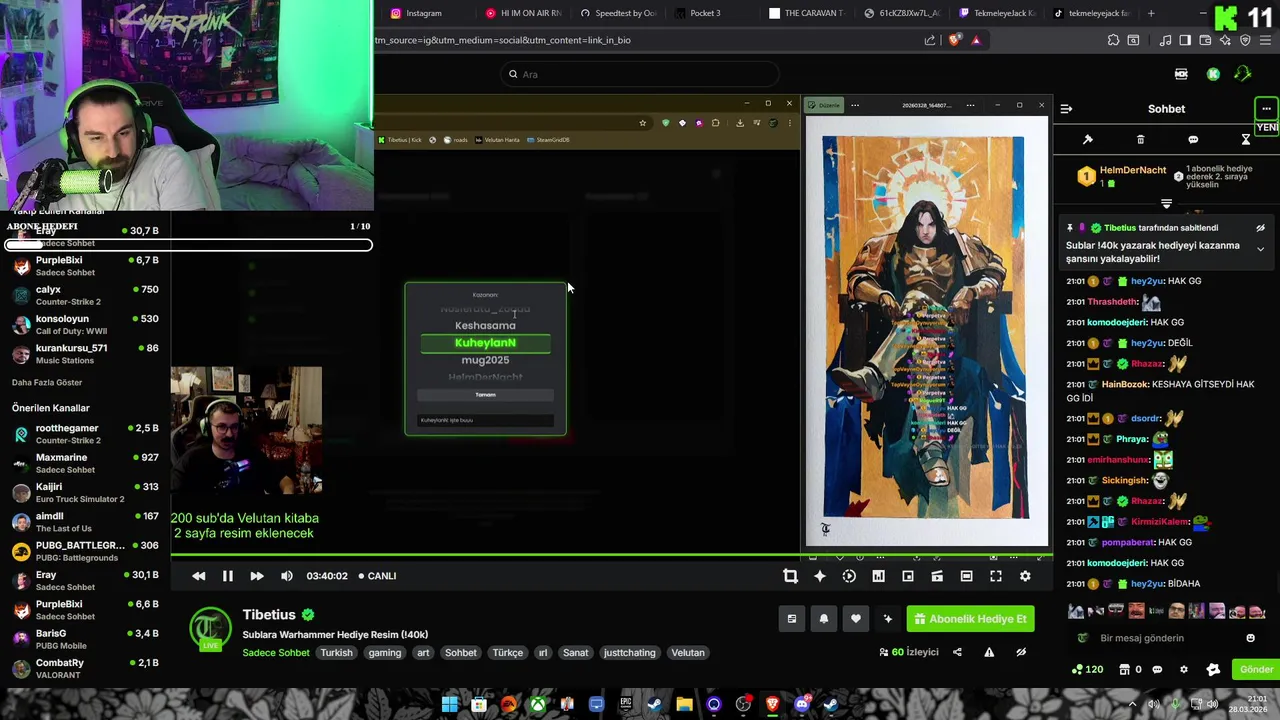Screen dimensions: 1280x720
Task: Toggle follow heart button for Tibetius
Action: pyautogui.click(x=855, y=619)
